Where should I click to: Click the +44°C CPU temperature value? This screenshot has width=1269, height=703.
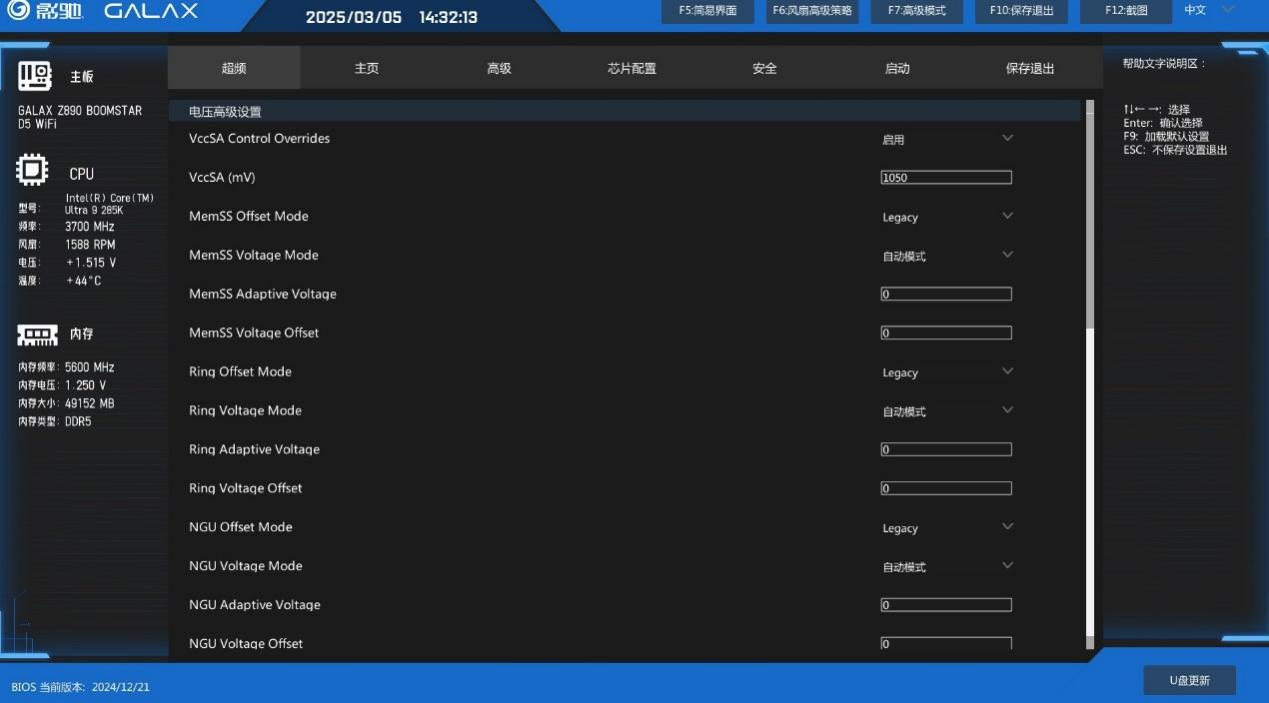click(84, 281)
